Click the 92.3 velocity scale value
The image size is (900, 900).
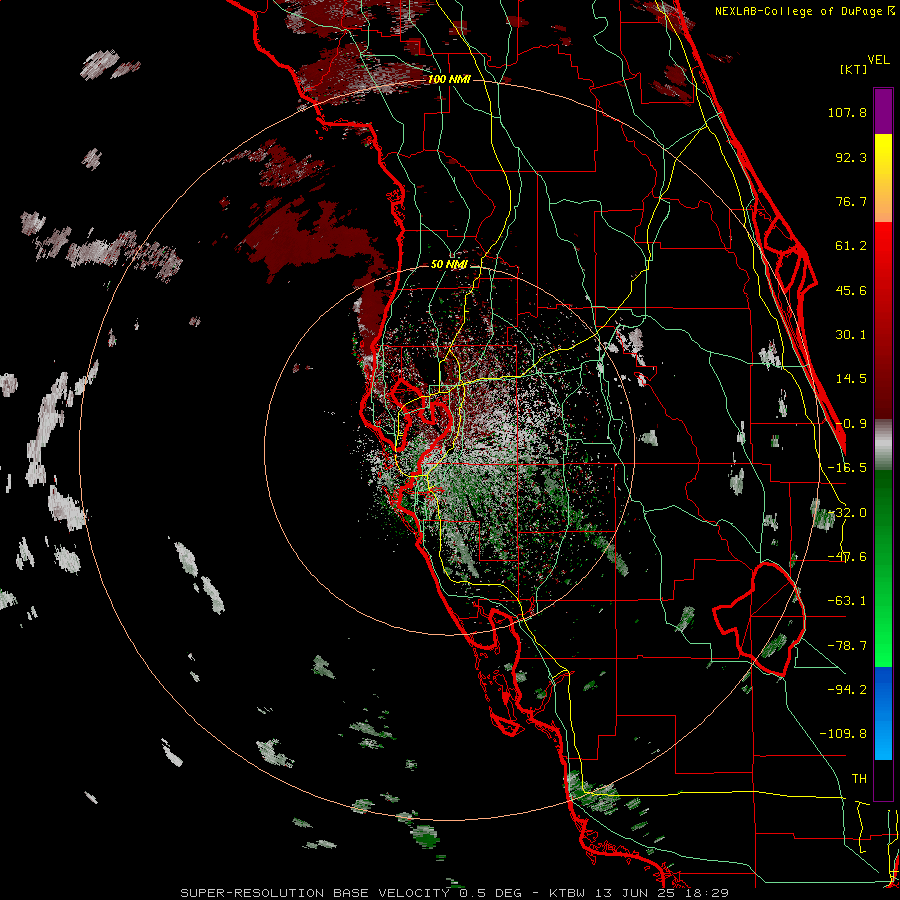tap(851, 157)
